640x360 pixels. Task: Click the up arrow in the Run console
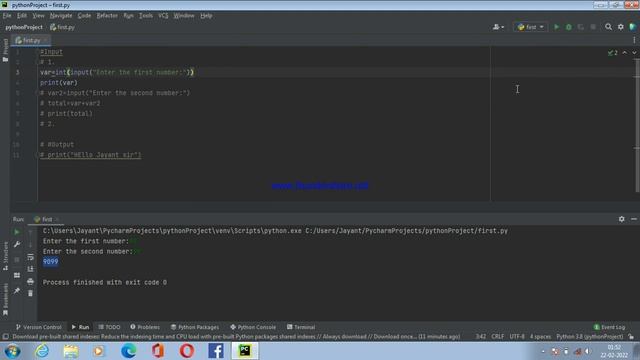(x=31, y=232)
